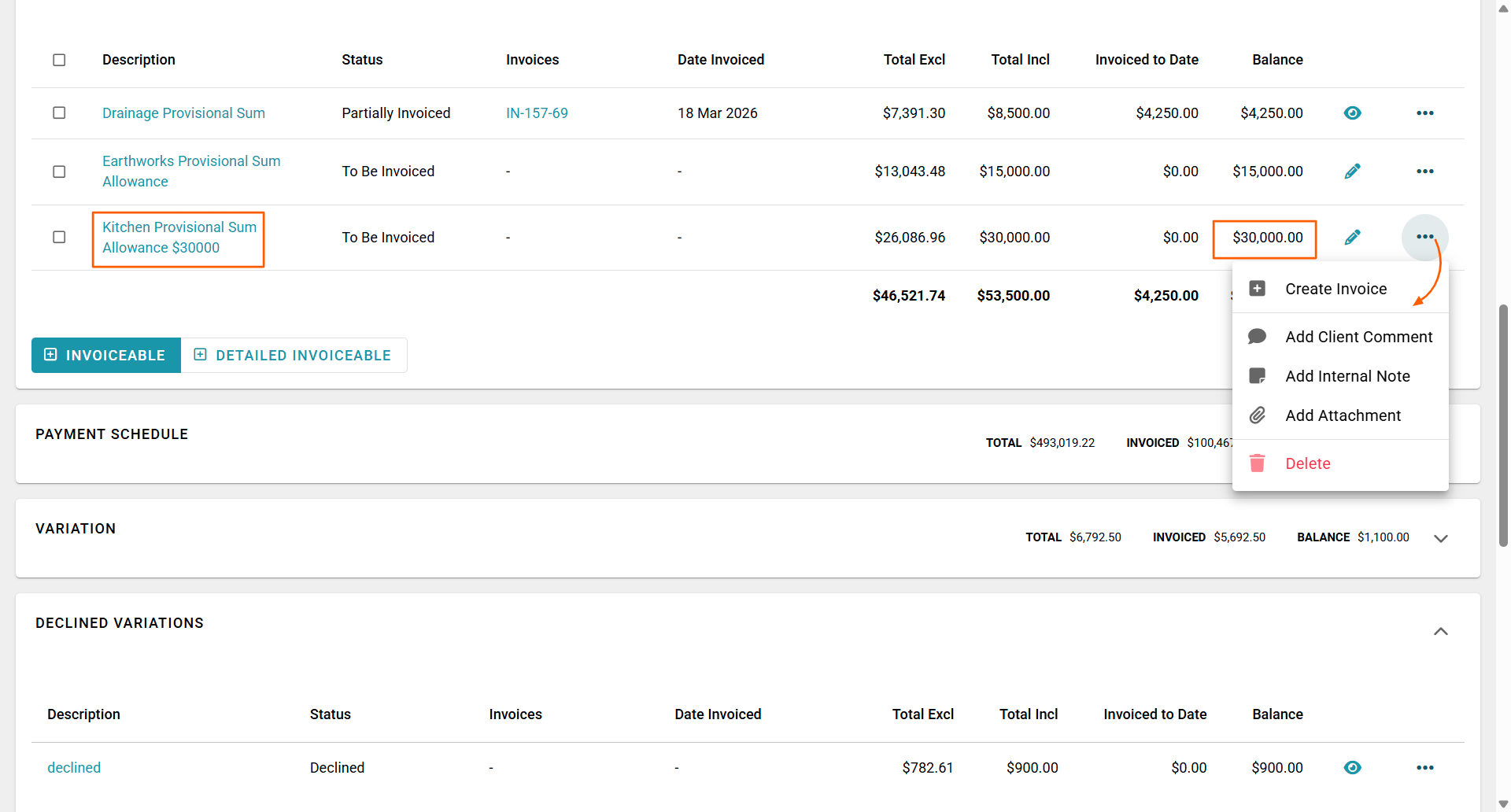Choose Add Client Comment menu option
This screenshot has height=812, width=1511.
1358,337
